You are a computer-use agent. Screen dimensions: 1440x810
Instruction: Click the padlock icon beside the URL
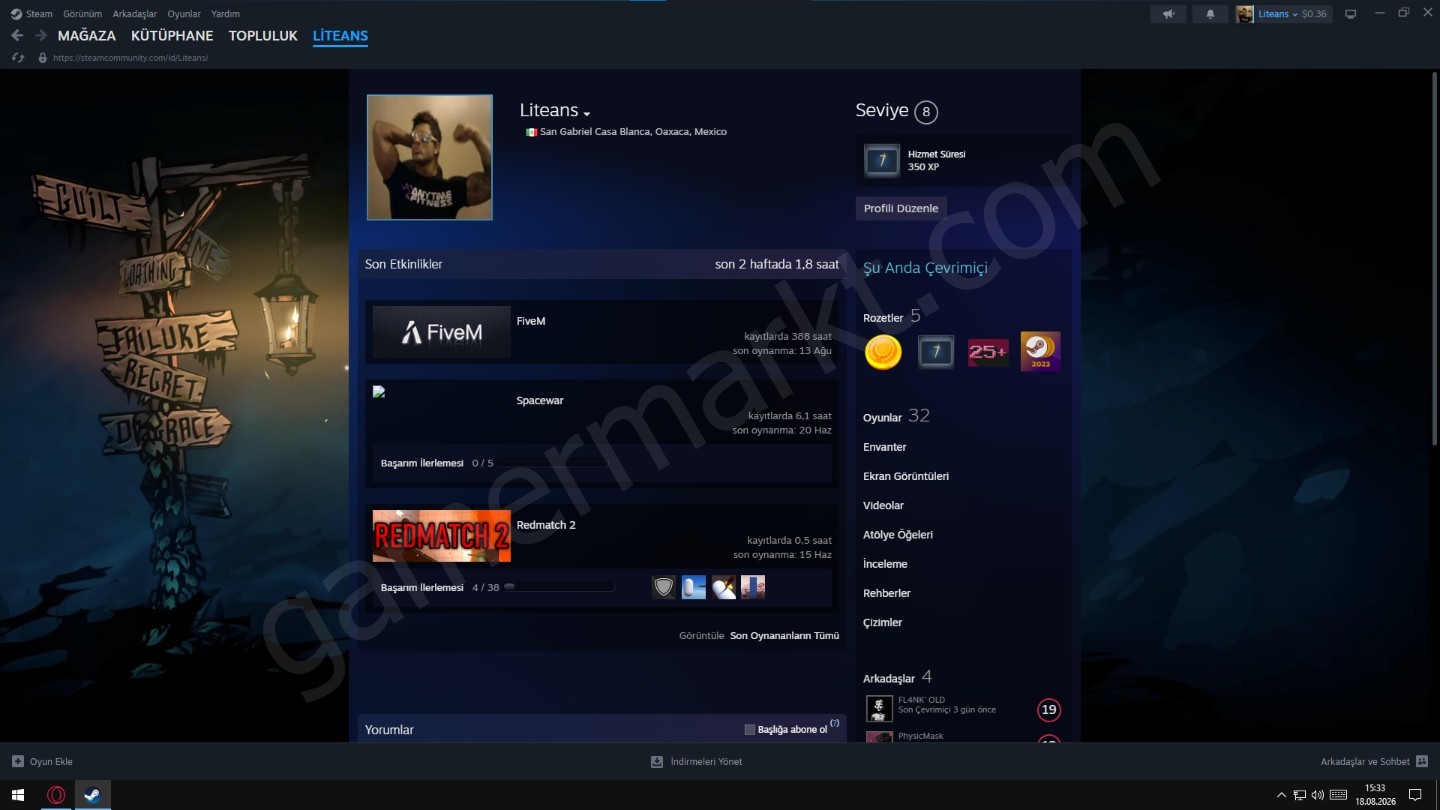tap(42, 58)
